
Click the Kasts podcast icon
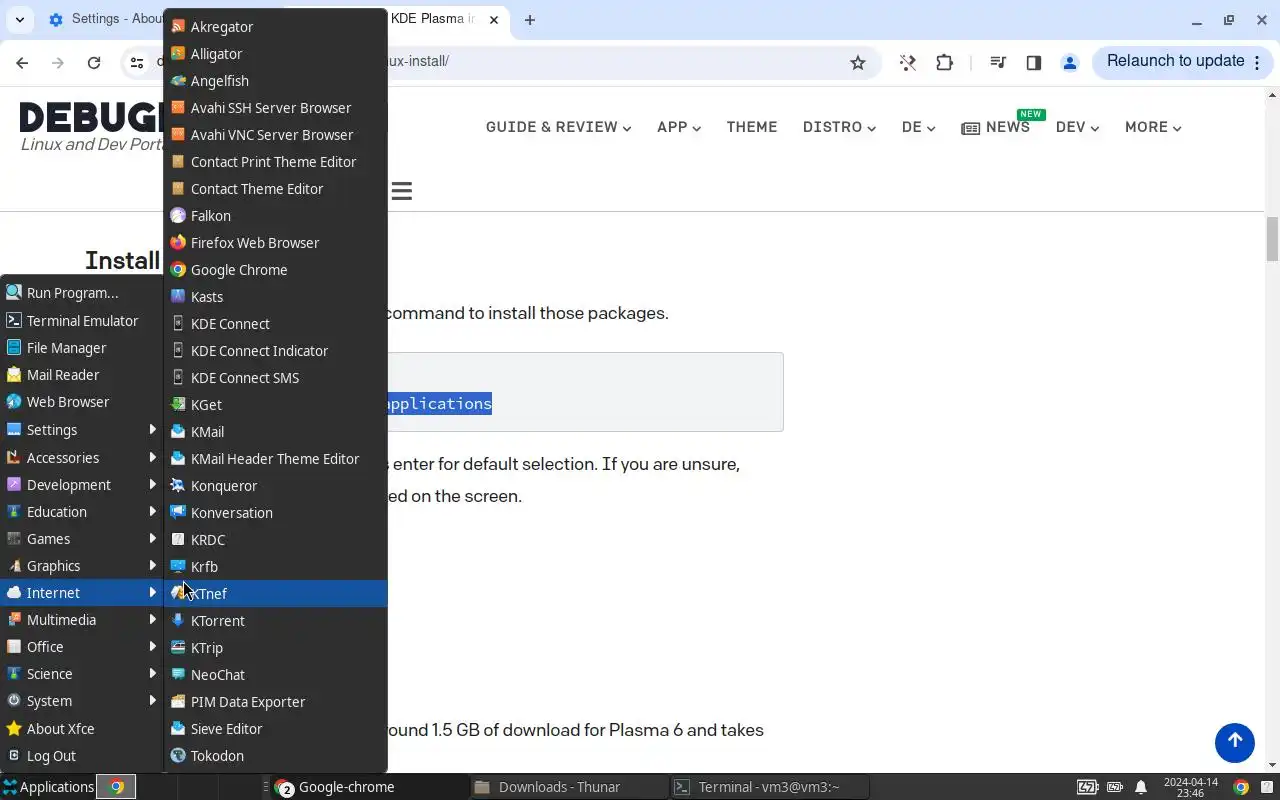pos(178,297)
